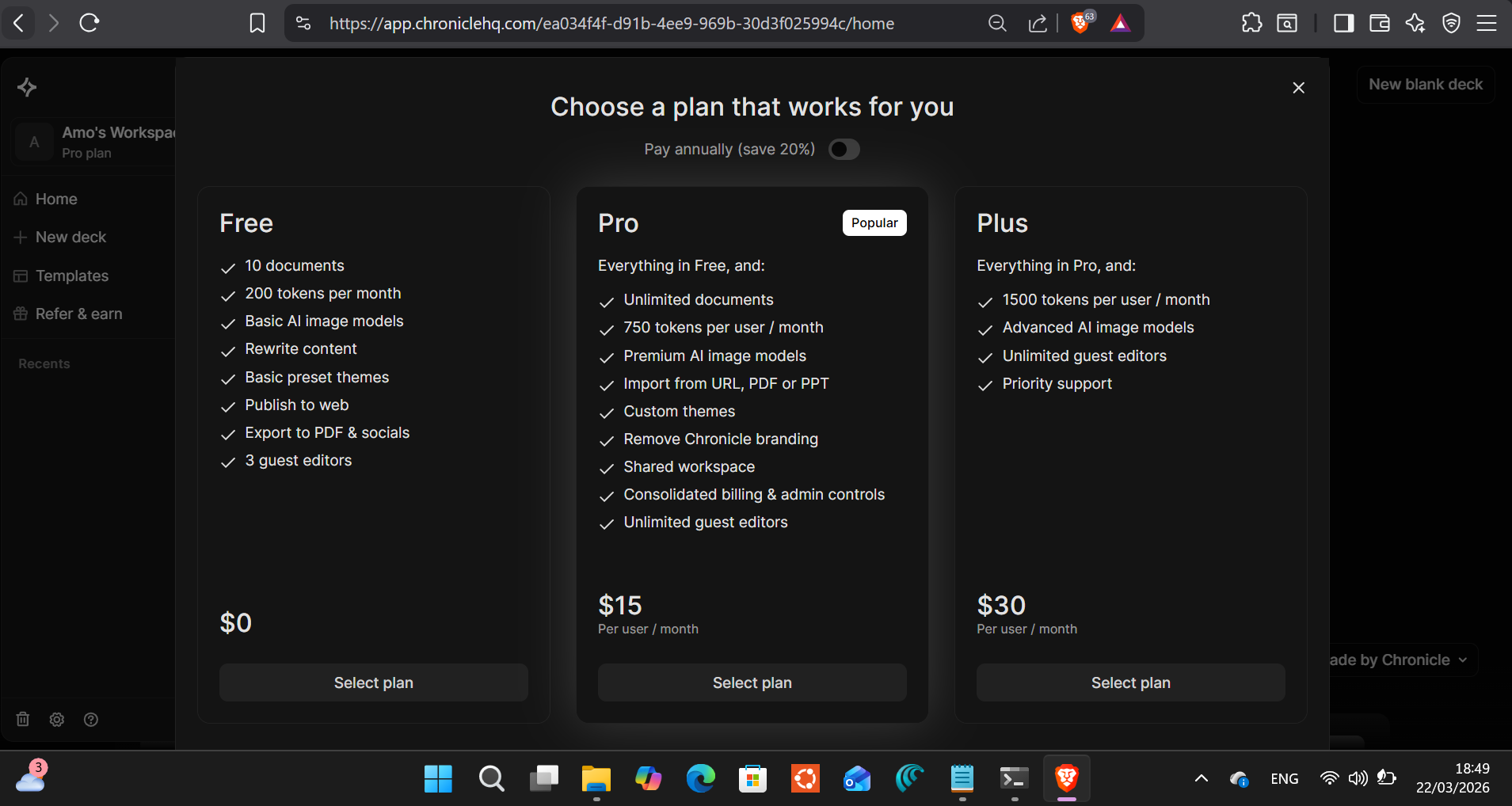
Task: Open Microsoft Edge from taskbar
Action: click(x=700, y=779)
